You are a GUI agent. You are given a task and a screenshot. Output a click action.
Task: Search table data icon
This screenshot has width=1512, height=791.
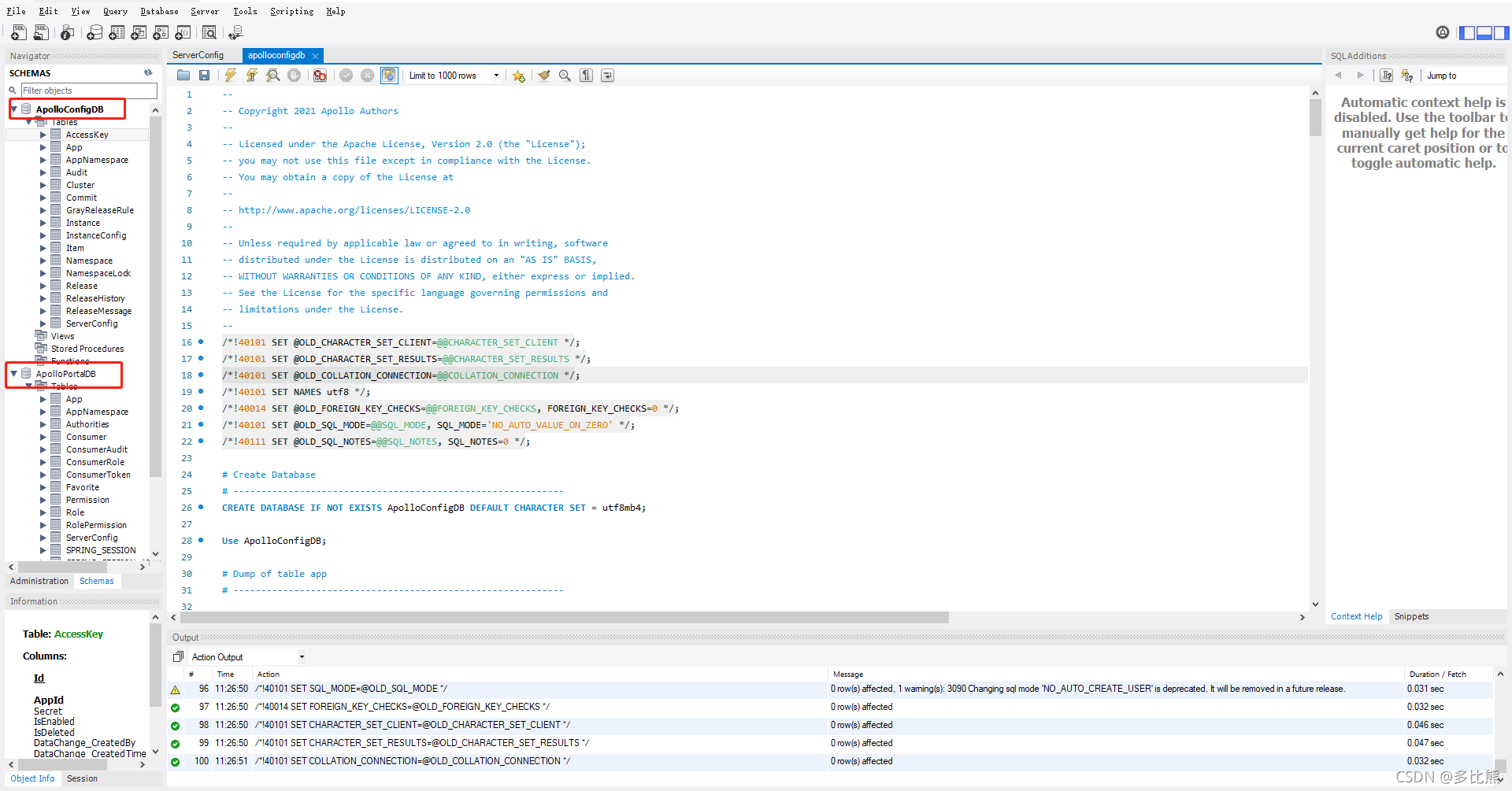pyautogui.click(x=209, y=32)
